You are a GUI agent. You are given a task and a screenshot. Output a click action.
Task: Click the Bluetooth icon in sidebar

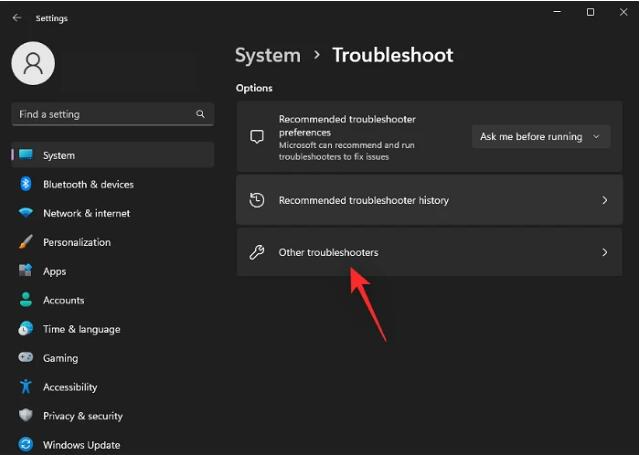coord(26,184)
